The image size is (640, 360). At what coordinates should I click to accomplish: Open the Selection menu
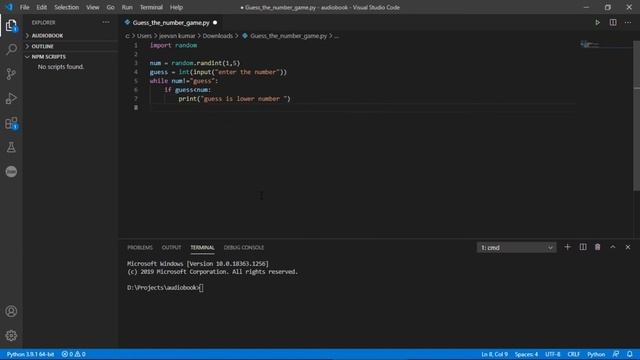tap(67, 7)
